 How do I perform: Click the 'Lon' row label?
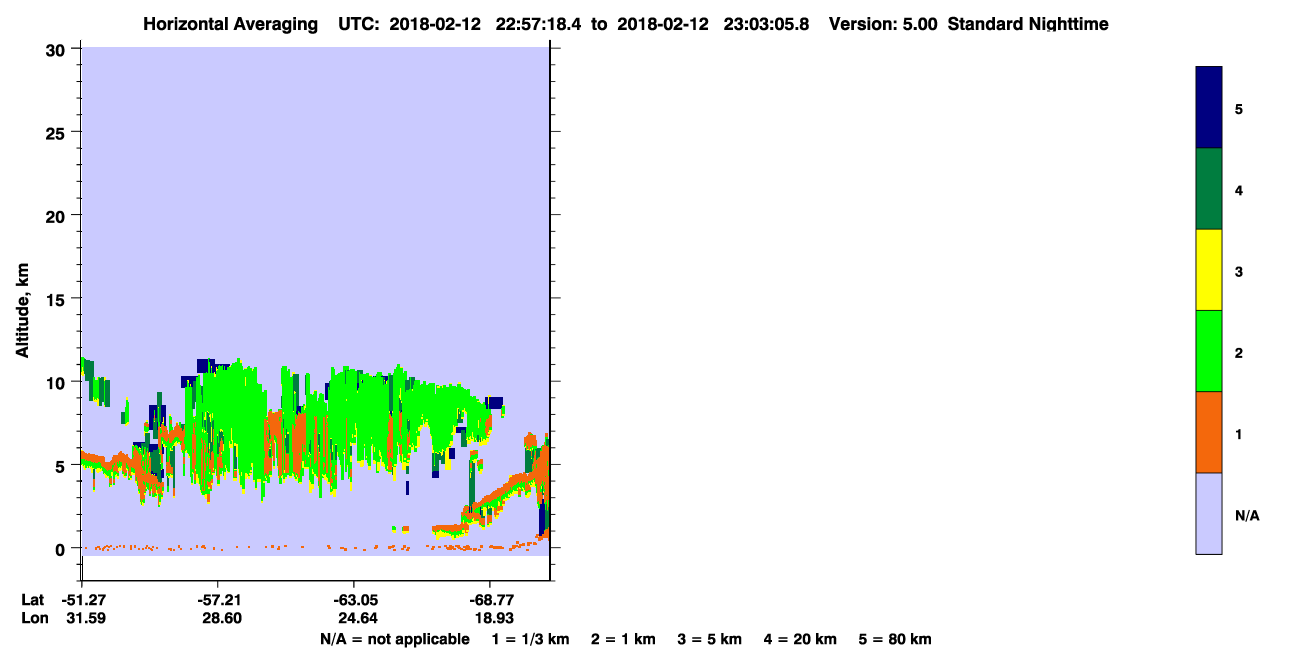pyautogui.click(x=33, y=619)
